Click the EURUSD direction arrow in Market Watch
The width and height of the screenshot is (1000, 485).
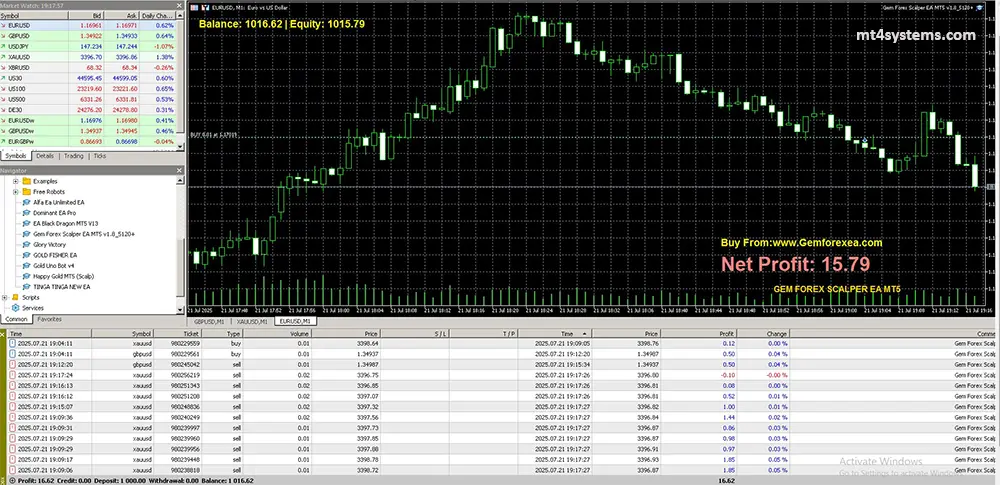click(x=4, y=25)
